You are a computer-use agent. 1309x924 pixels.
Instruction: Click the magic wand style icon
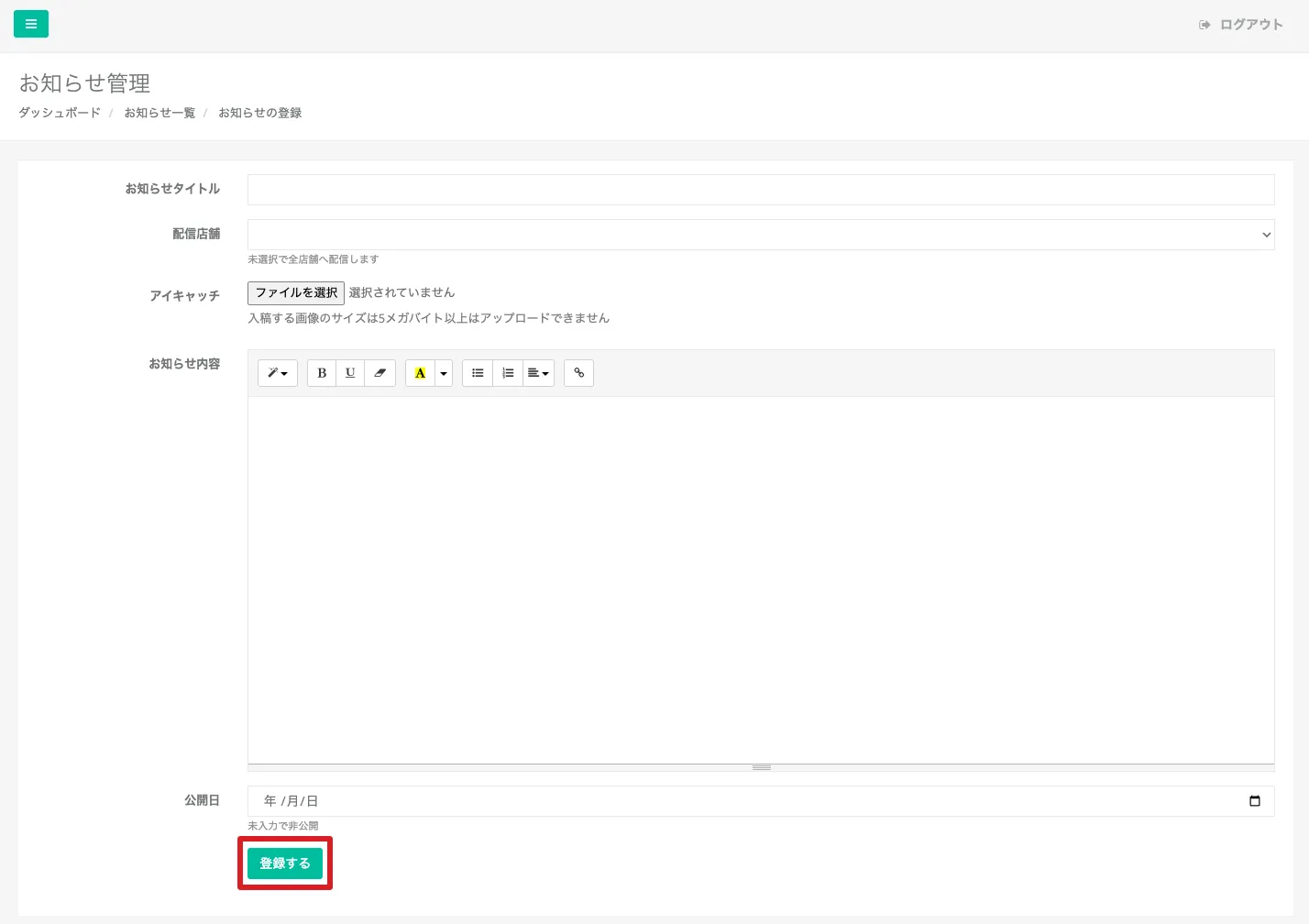coord(277,373)
